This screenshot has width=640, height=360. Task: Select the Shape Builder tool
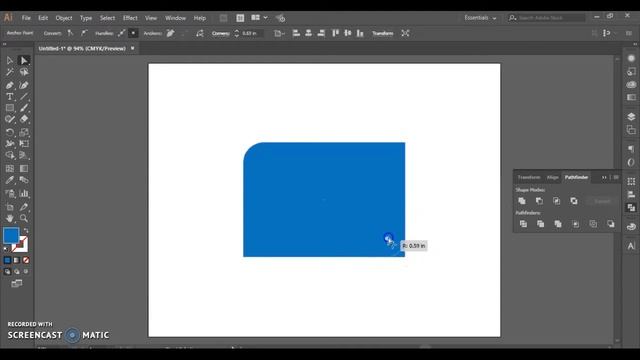click(10, 155)
